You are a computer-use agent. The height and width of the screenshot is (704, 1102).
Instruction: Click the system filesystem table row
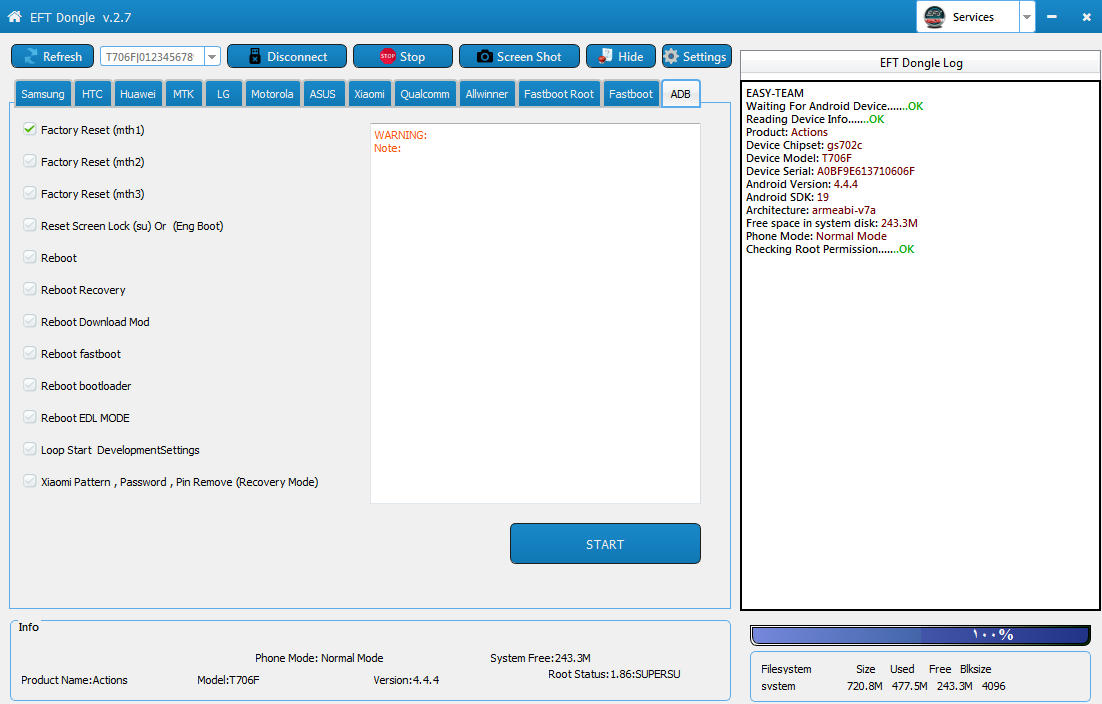[883, 686]
